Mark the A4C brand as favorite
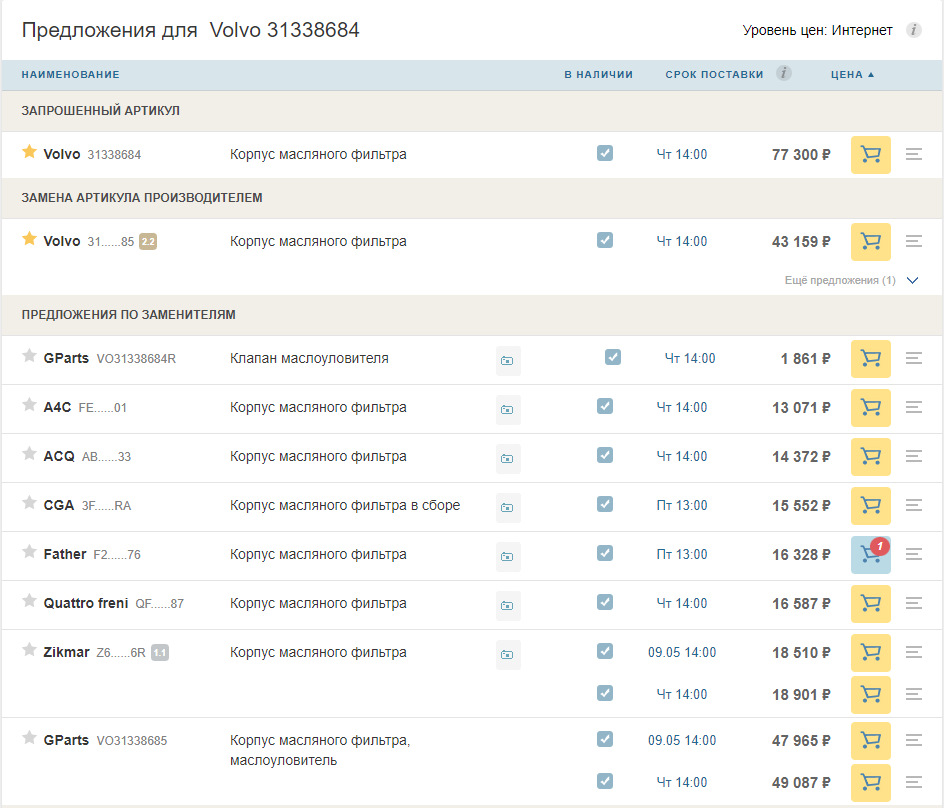 pos(29,405)
